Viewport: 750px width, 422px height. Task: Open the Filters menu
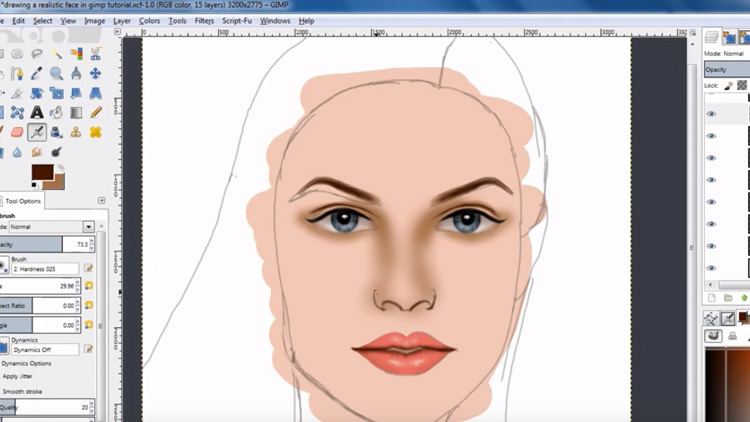pos(204,20)
